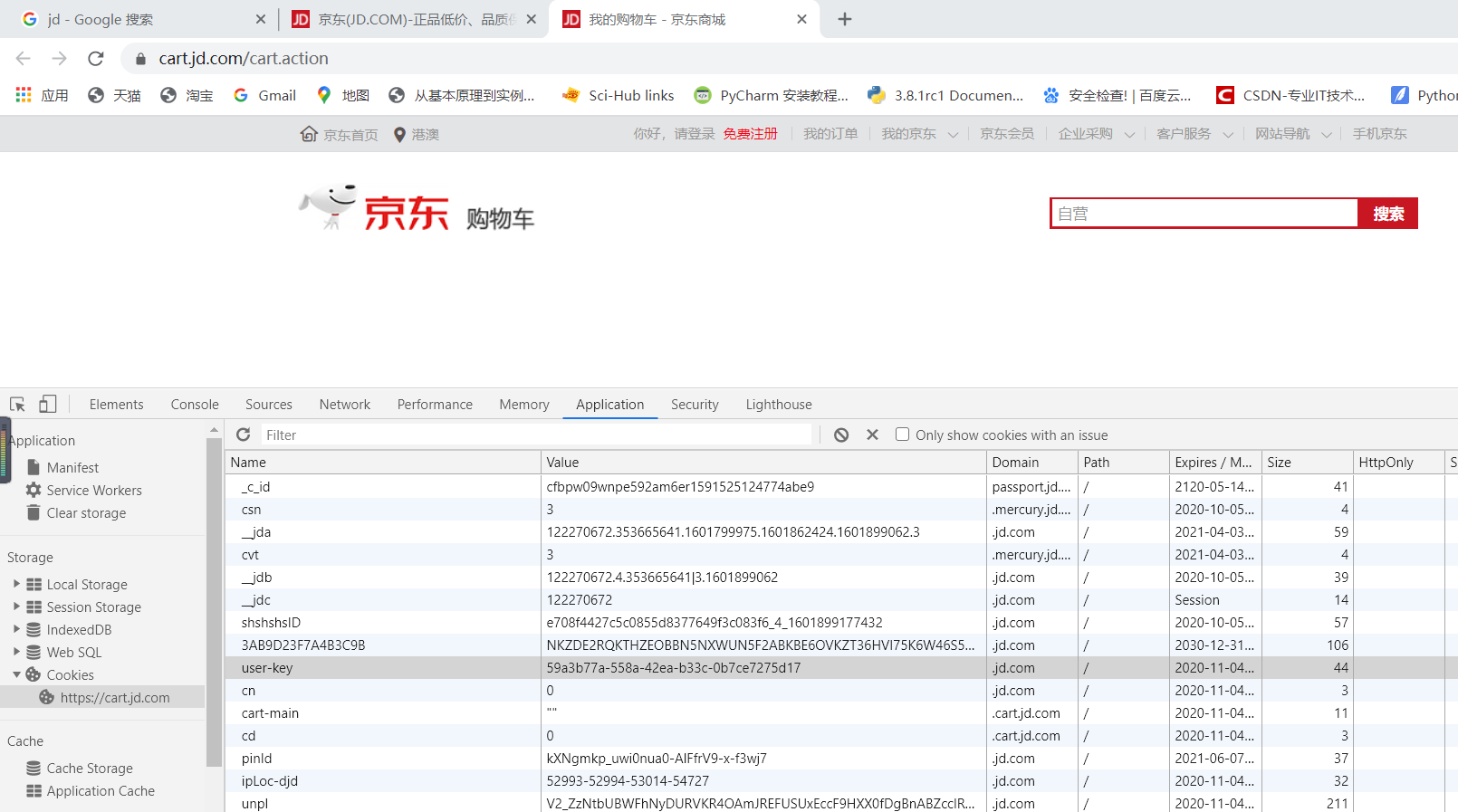Screen dimensions: 1458x812
Task: Switch to the Lighthouse tab
Action: coord(779,404)
